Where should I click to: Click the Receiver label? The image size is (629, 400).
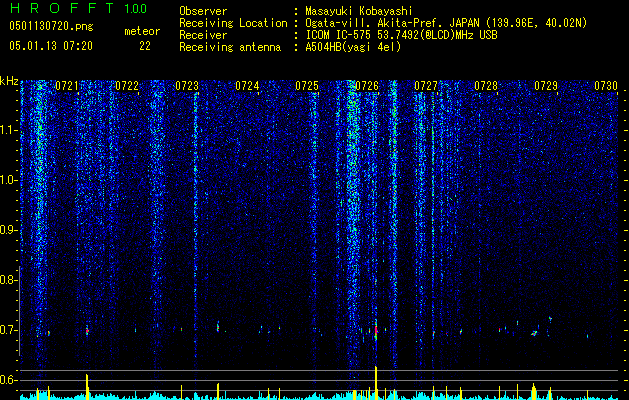(x=203, y=35)
